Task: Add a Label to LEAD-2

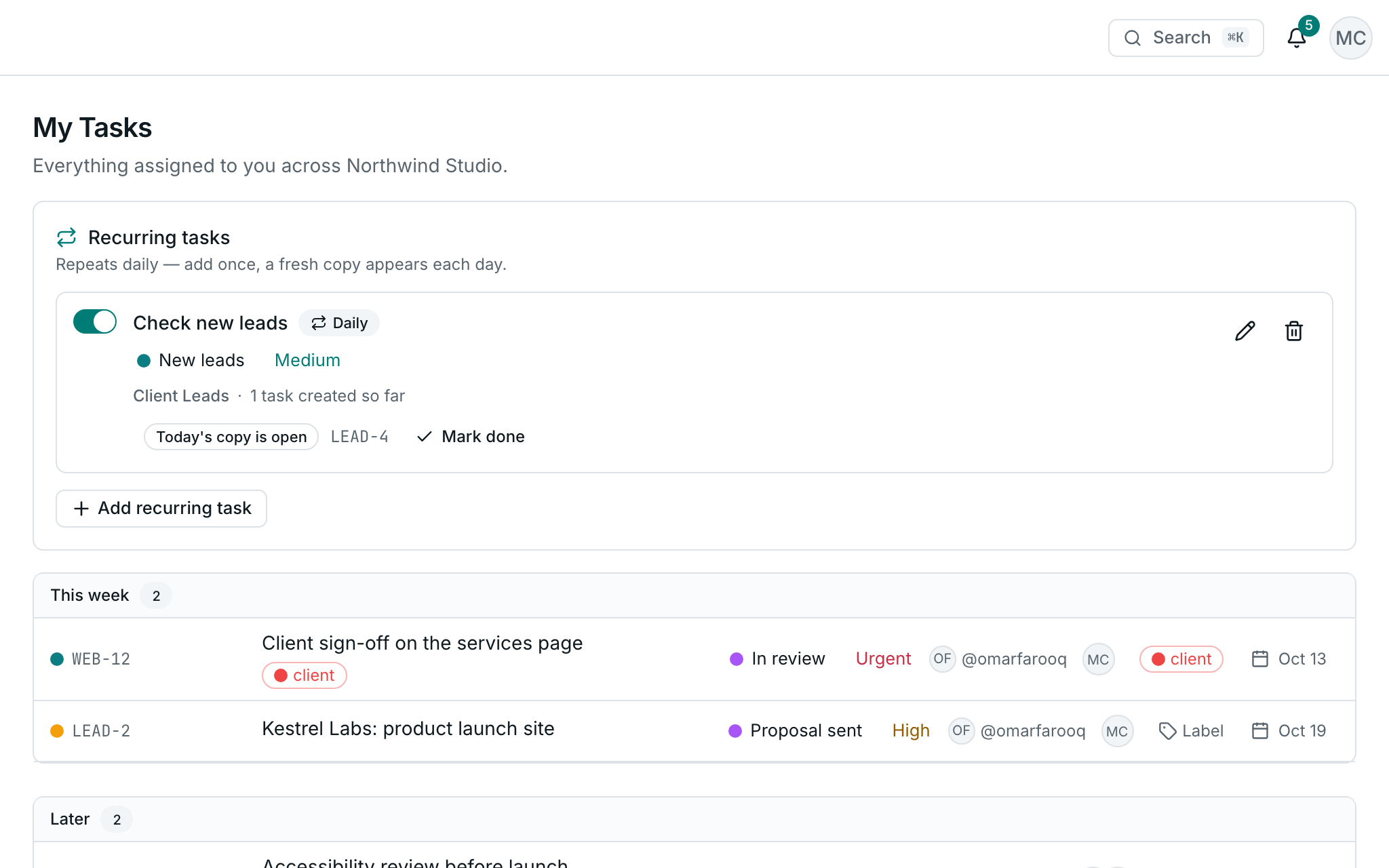Action: 1191,731
